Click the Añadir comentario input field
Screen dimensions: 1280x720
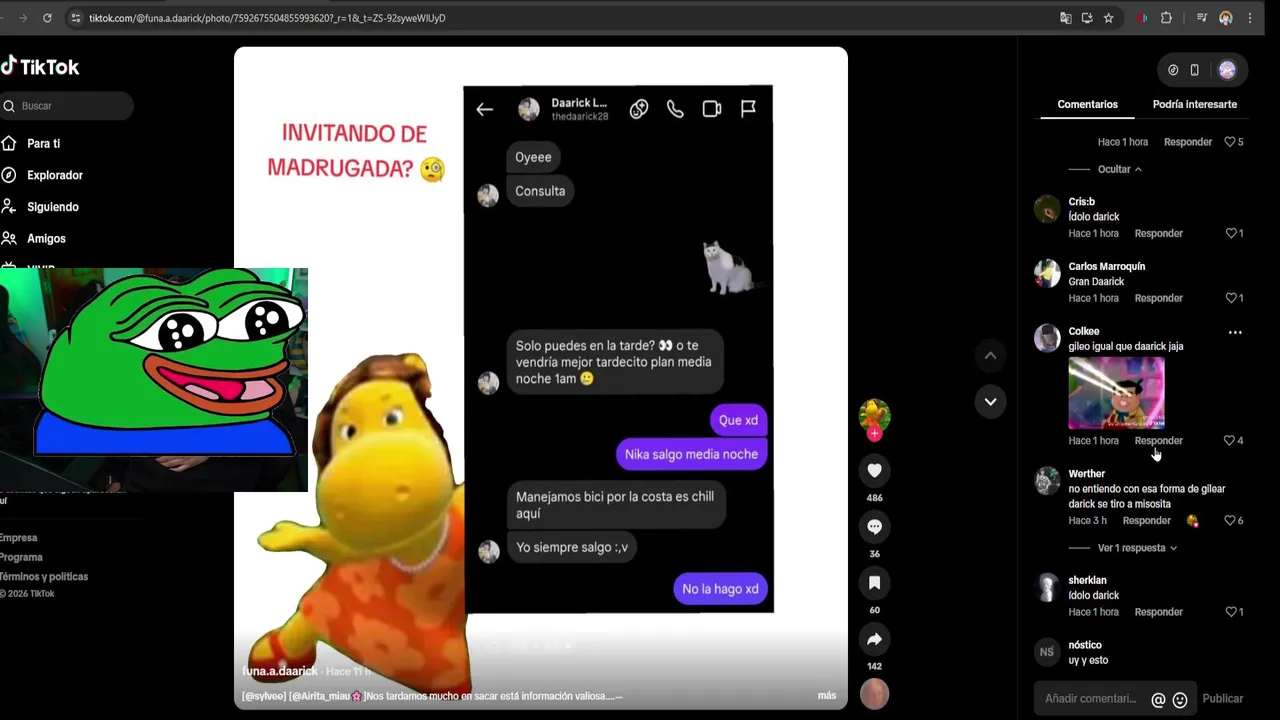1091,699
